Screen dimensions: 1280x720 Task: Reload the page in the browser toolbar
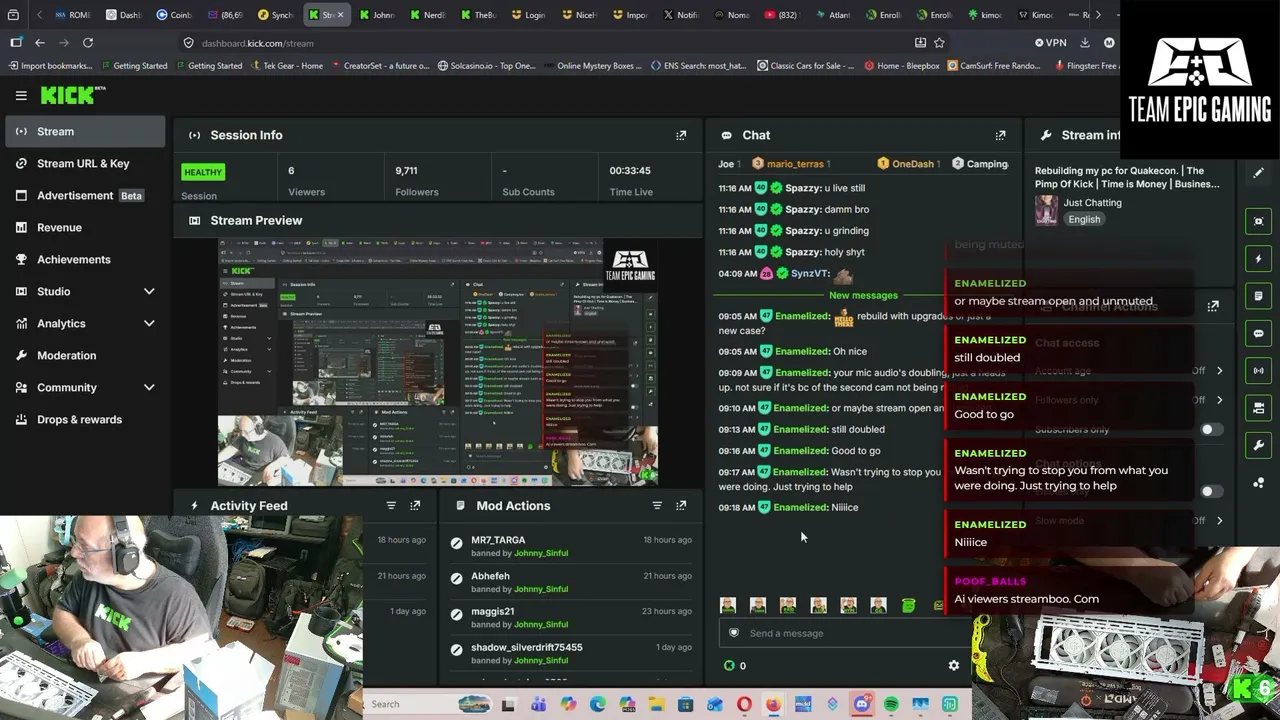[88, 43]
